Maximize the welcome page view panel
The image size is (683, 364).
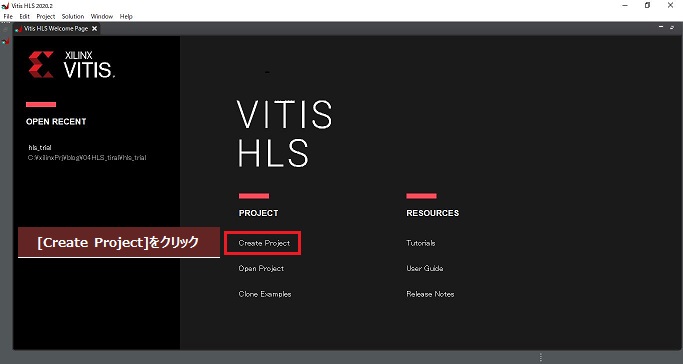click(x=672, y=27)
